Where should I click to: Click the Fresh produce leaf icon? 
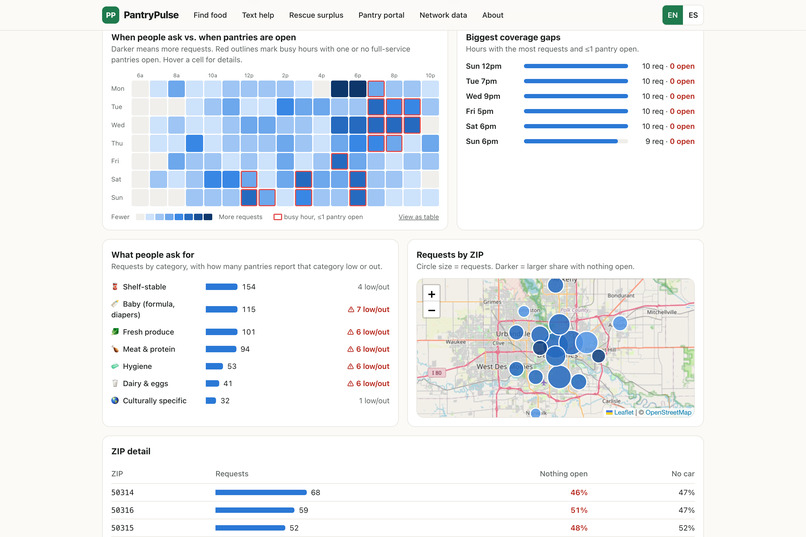(115, 331)
